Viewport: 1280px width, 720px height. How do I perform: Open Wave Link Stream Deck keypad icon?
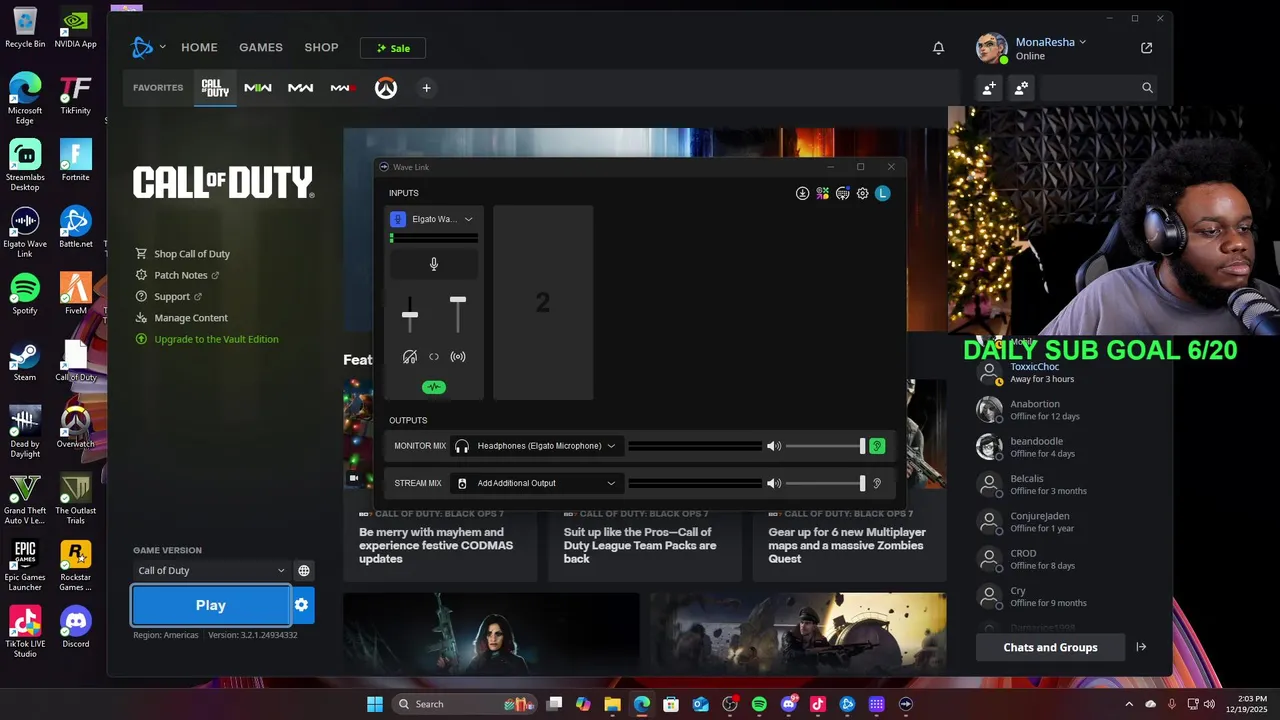(x=842, y=193)
